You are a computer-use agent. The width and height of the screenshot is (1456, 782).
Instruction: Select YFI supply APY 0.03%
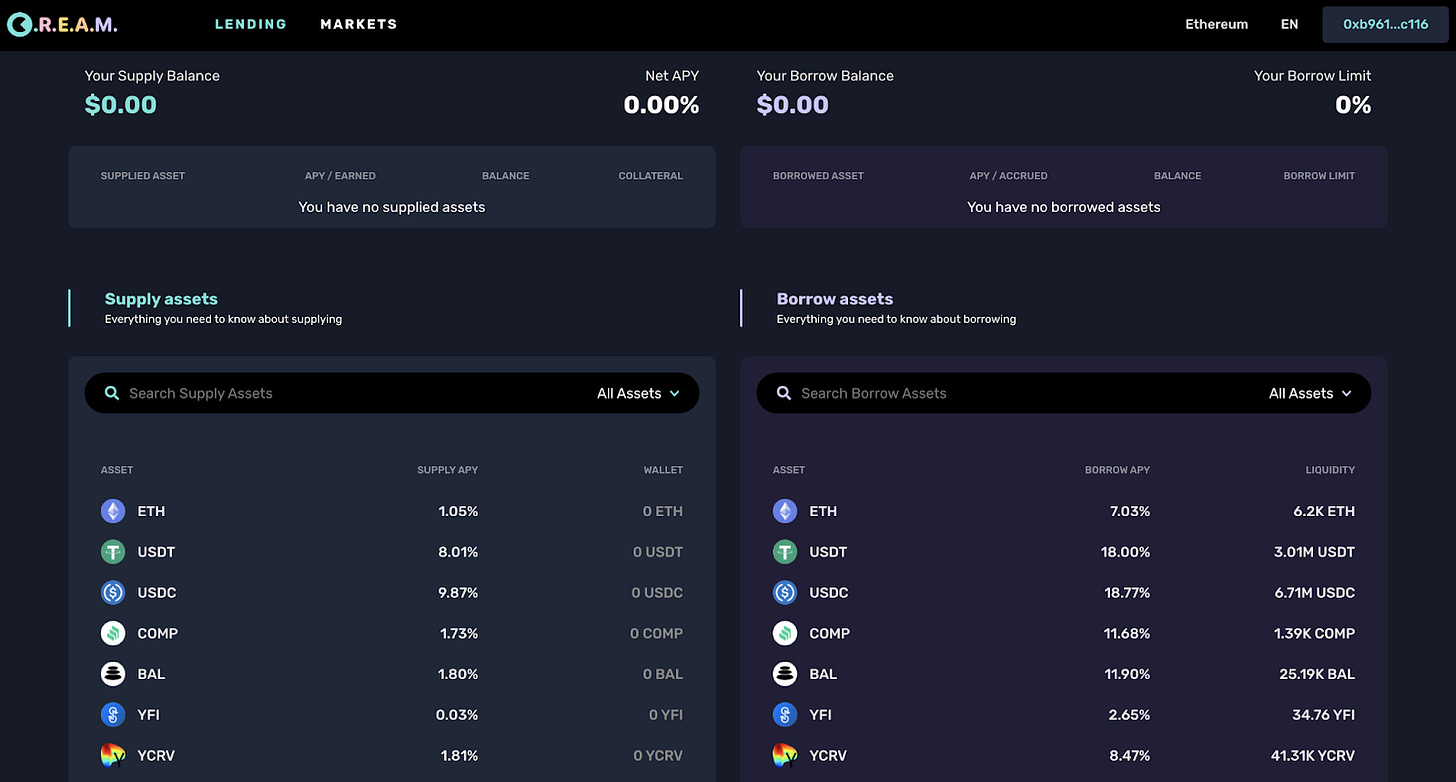[457, 715]
